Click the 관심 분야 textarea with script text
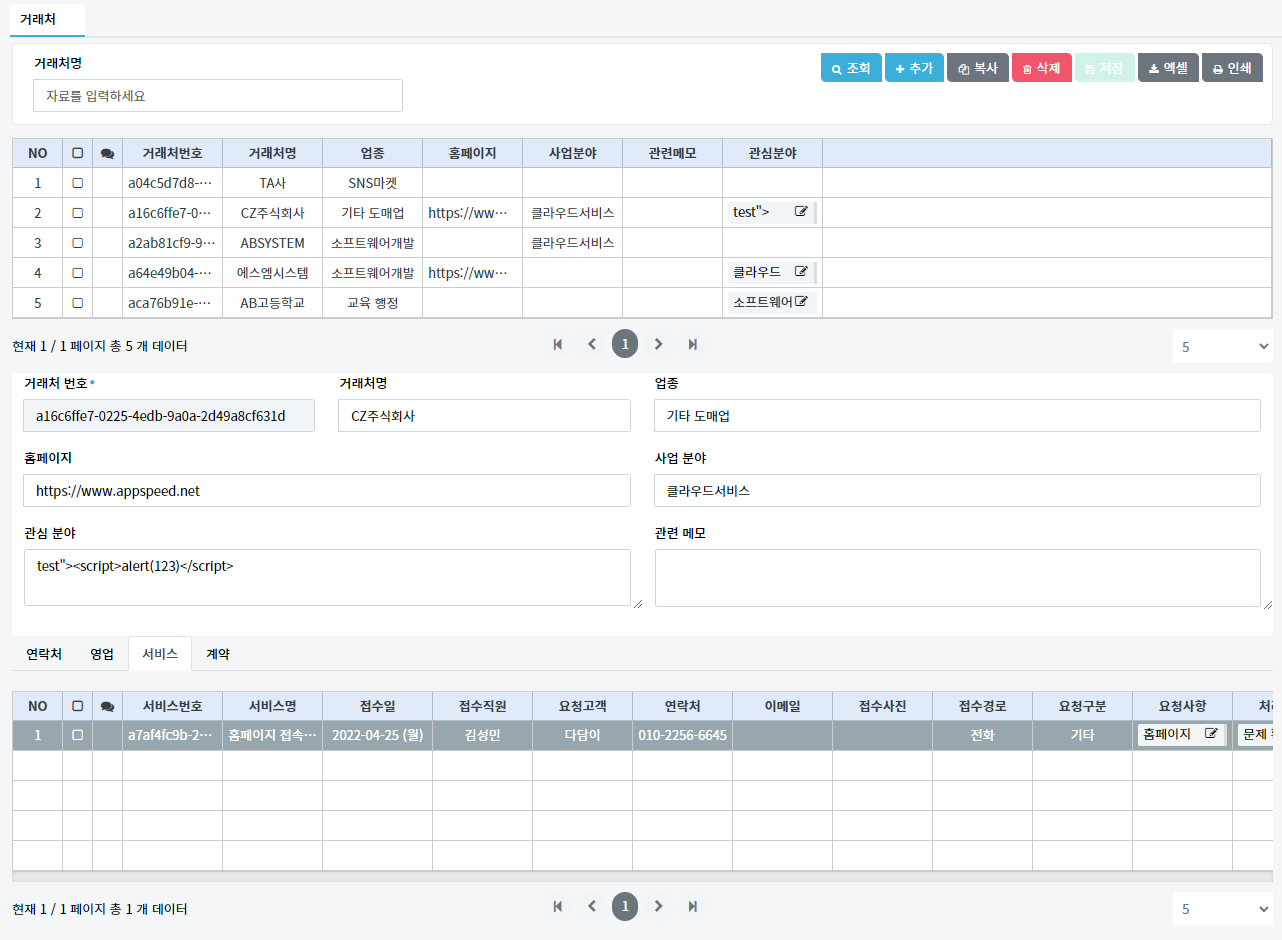This screenshot has height=940, width=1282. [x=327, y=578]
